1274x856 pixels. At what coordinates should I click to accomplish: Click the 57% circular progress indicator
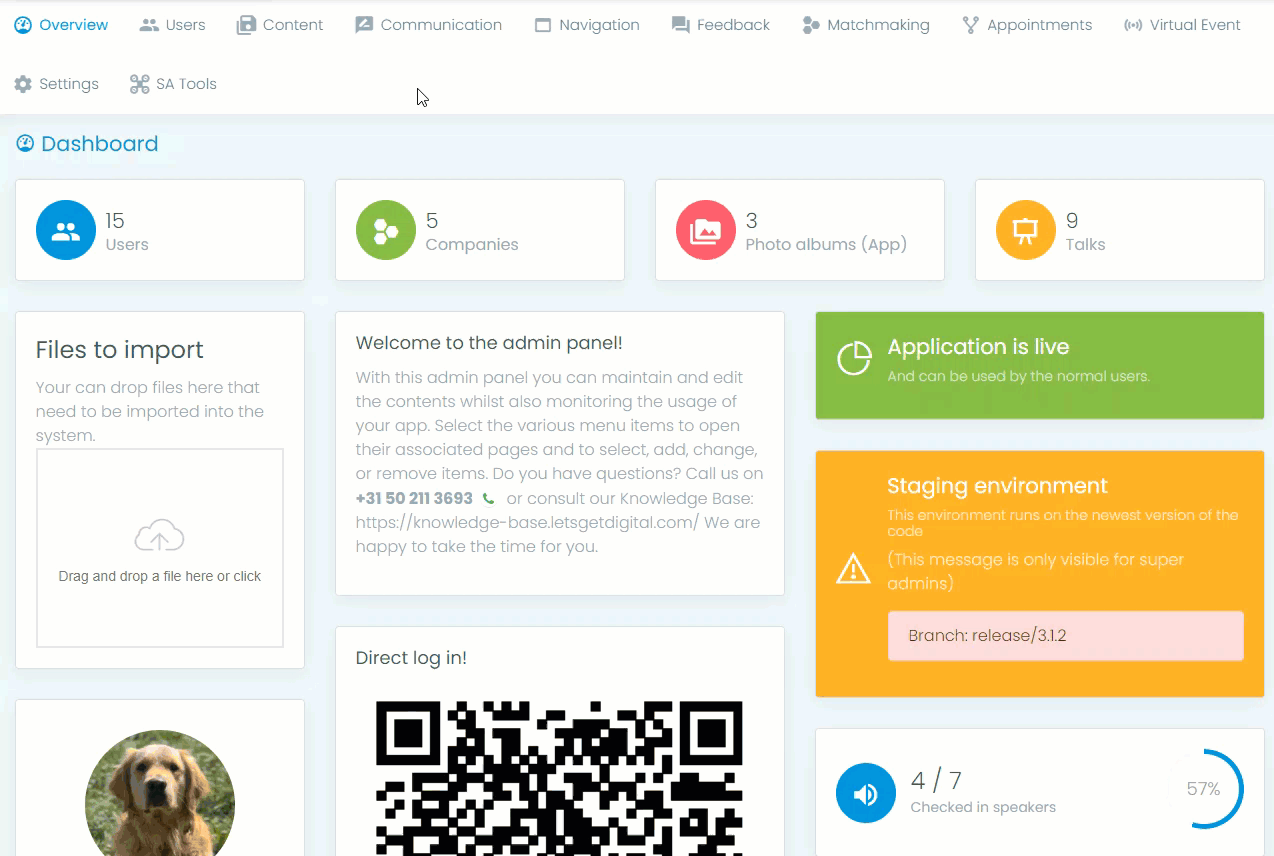pos(1203,789)
